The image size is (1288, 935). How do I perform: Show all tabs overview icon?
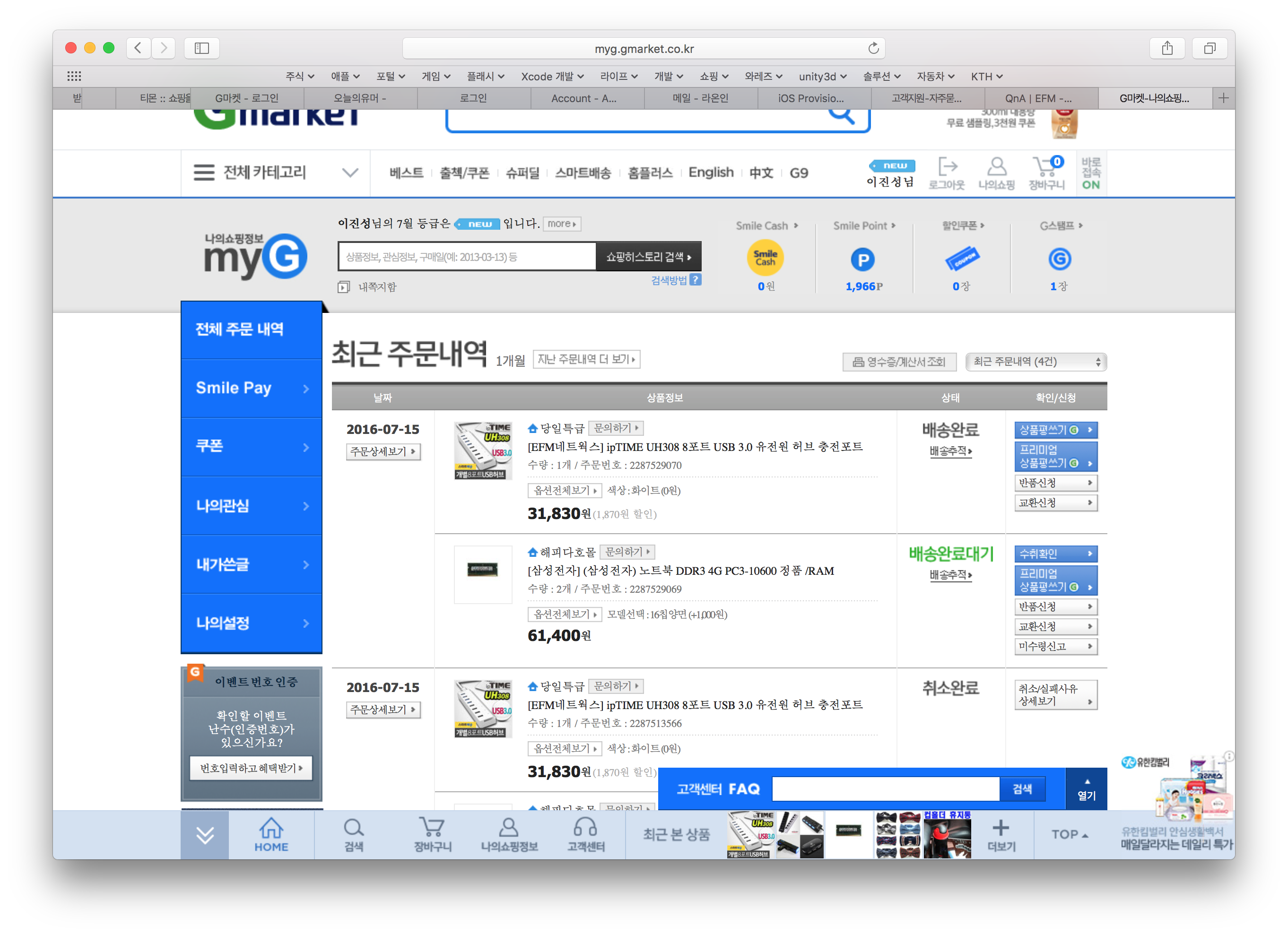(1210, 48)
